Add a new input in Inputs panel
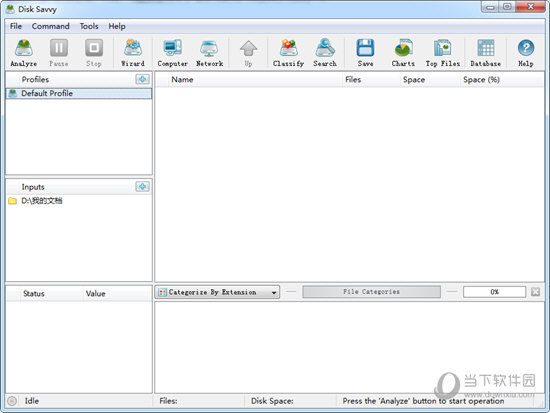Viewport: 550px width, 413px height. point(142,187)
